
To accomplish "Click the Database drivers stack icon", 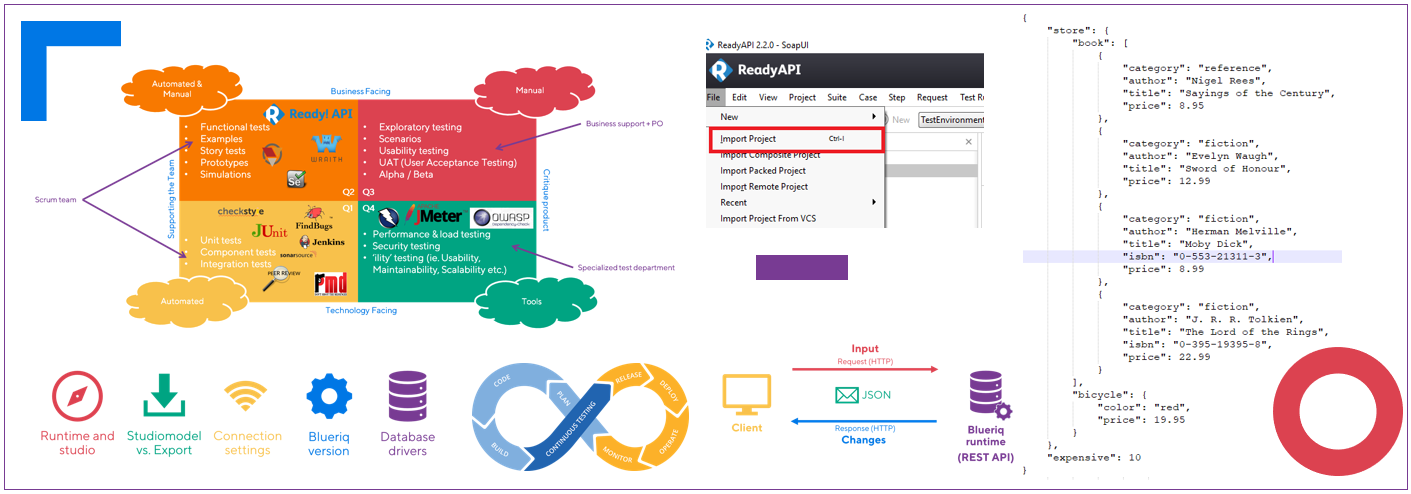I will coord(407,396).
